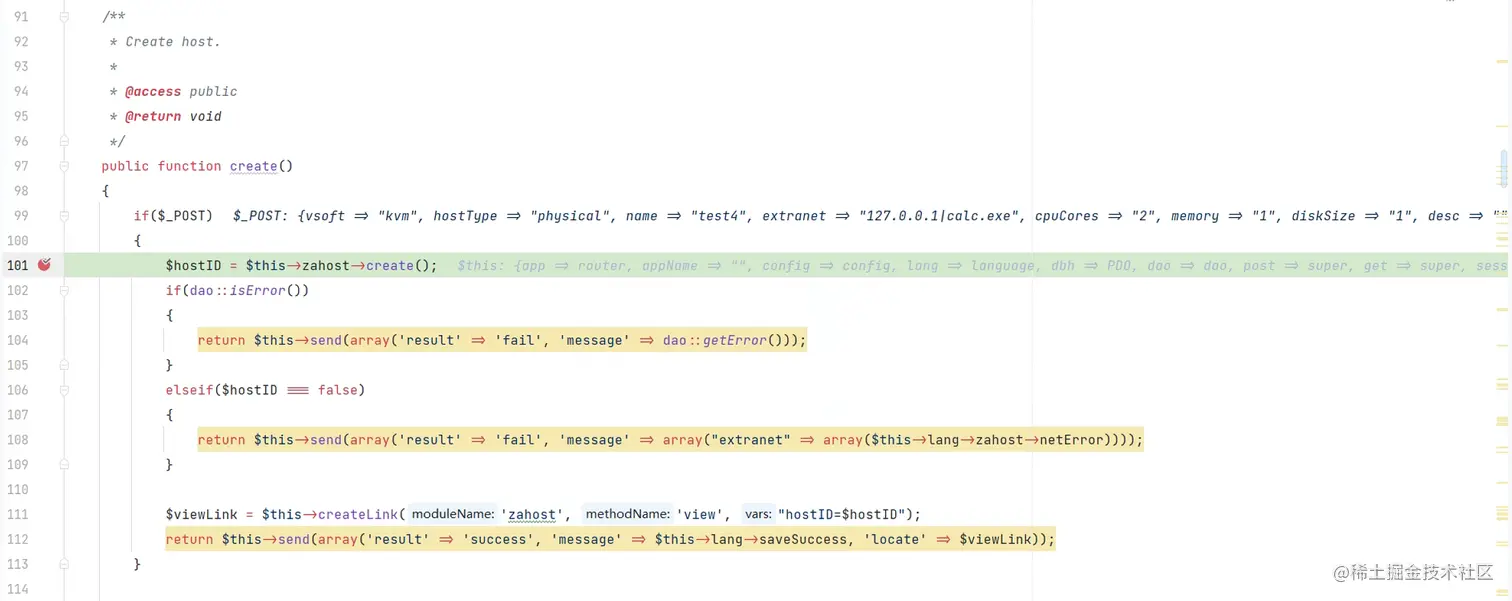Click the '$_POST:' inline debug value hint
The image size is (1512, 601).
(261, 216)
